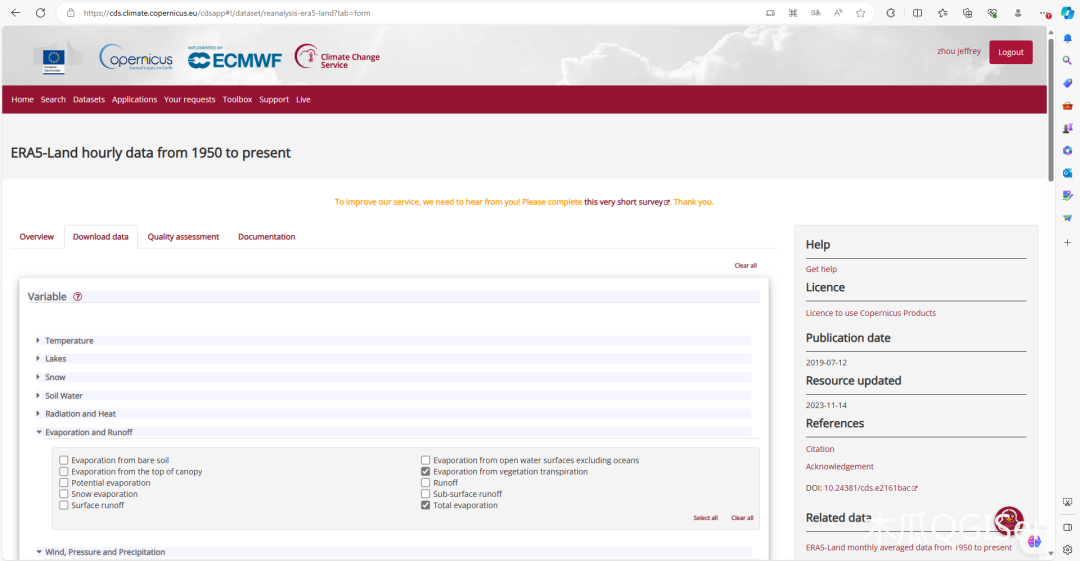Click the page vertical scrollbar thumb
The width and height of the screenshot is (1080, 561).
point(1050,110)
